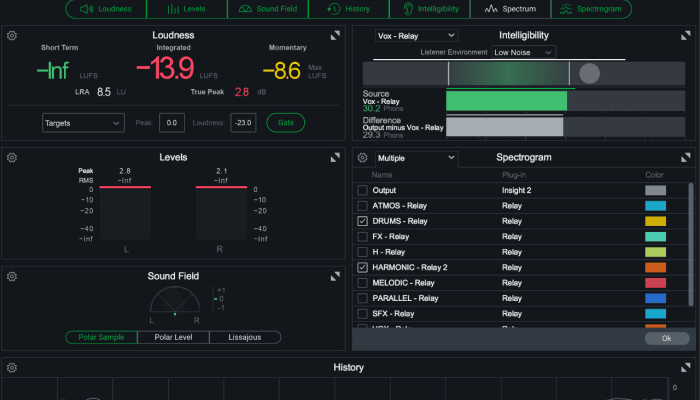
Task: Open History panel settings gear
Action: tap(12, 368)
